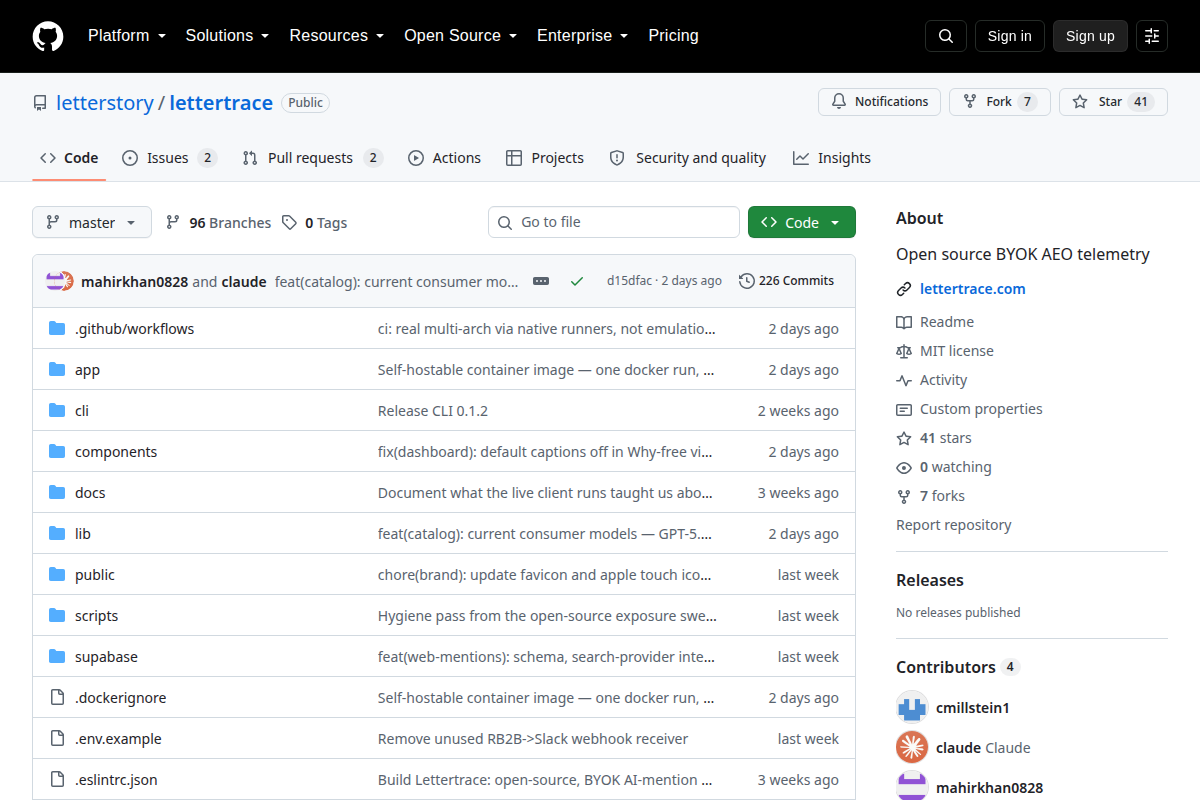Click the green check status icon
Viewport: 1200px width, 800px height.
coord(577,281)
